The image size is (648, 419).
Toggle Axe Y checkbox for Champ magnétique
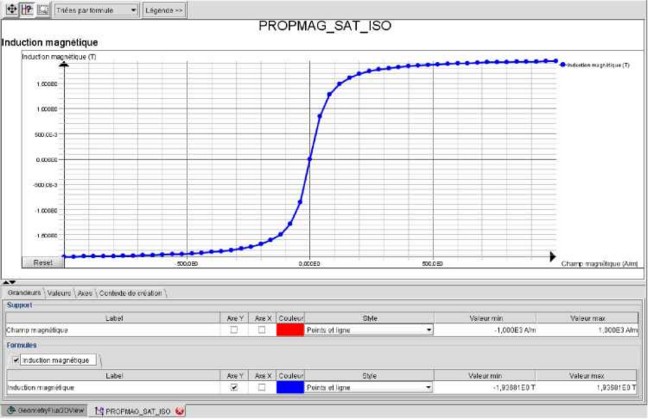(234, 329)
